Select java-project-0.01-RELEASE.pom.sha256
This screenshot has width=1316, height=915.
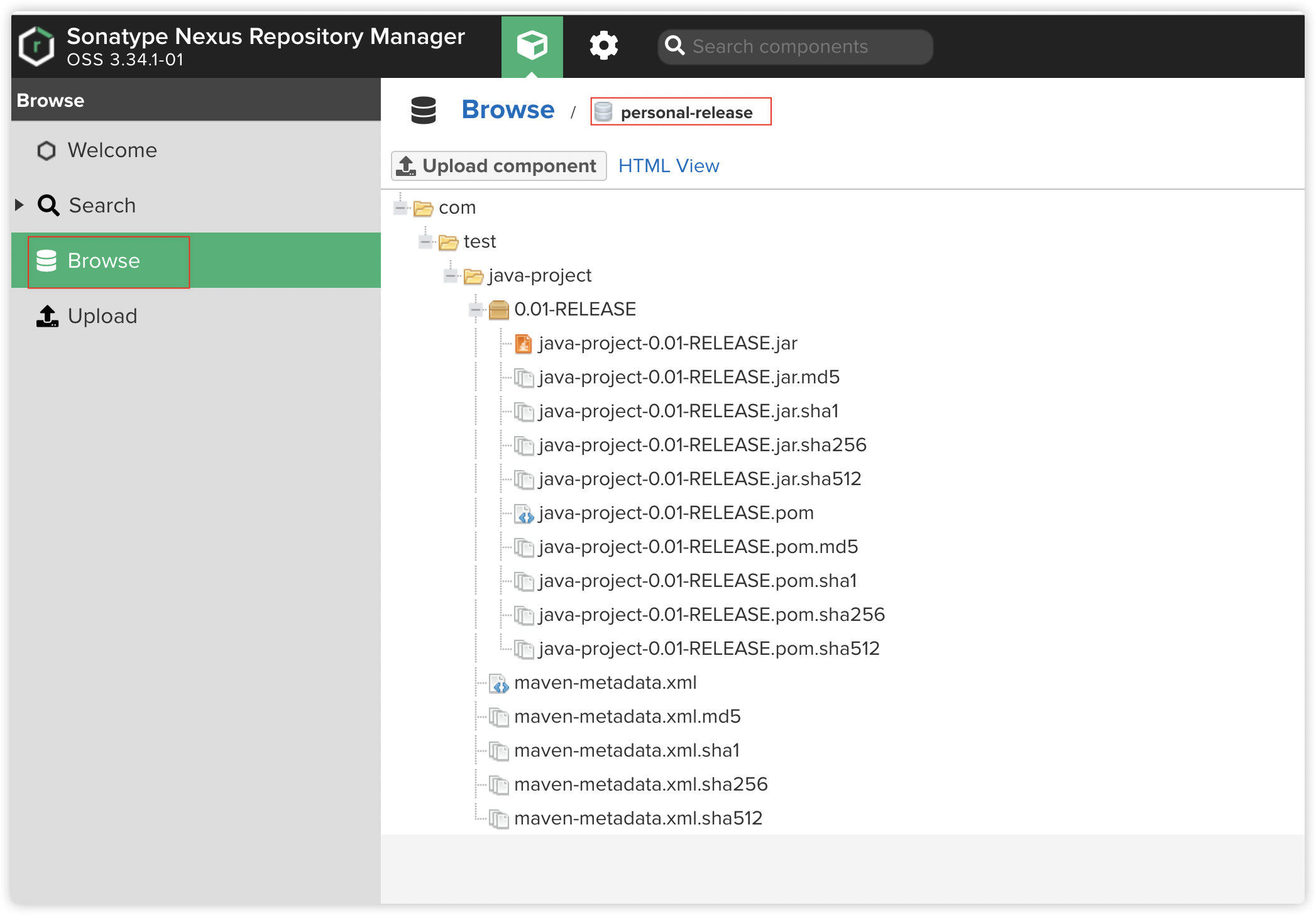711,615
